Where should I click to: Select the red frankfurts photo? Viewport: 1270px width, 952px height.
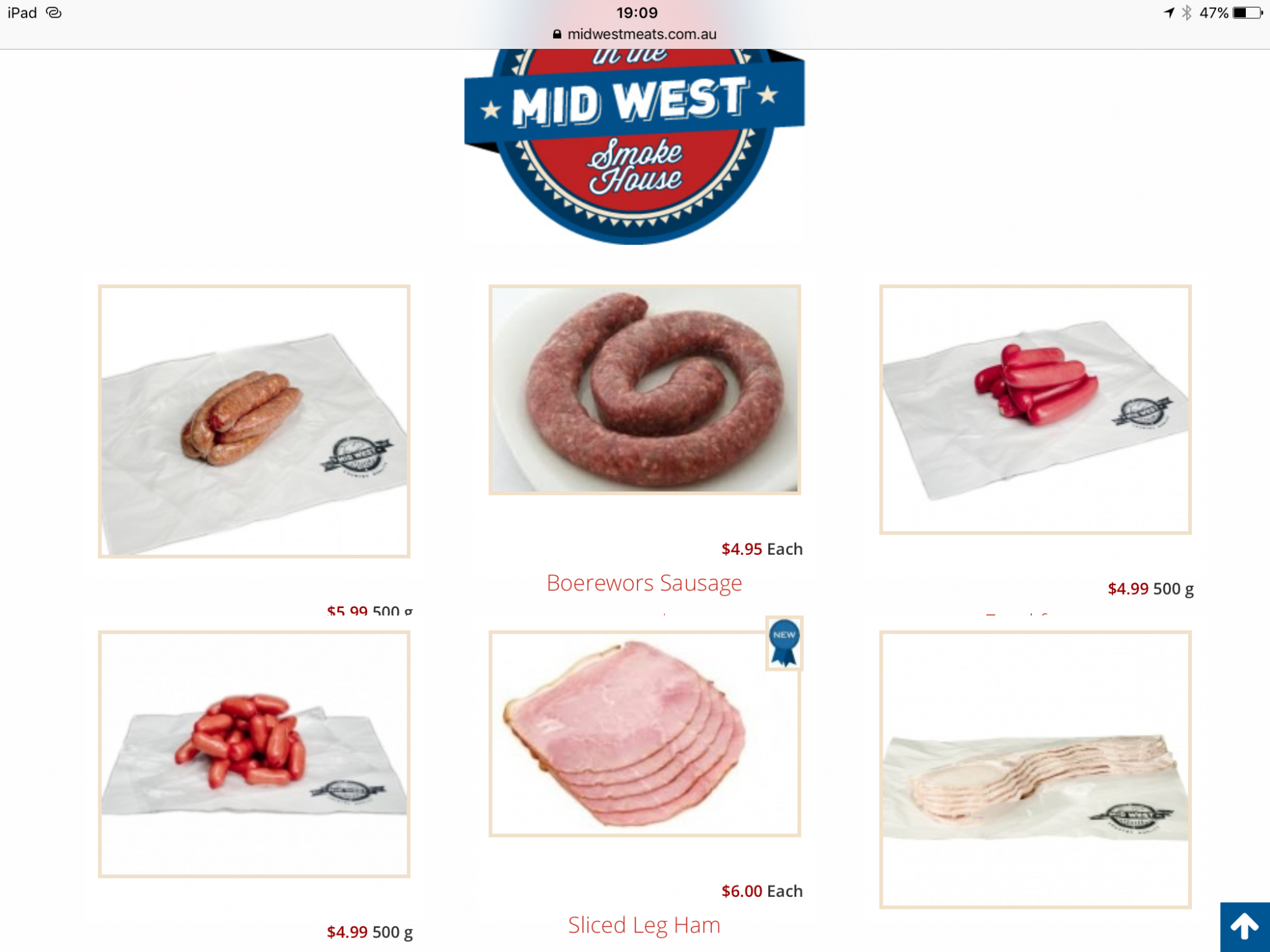click(1035, 409)
